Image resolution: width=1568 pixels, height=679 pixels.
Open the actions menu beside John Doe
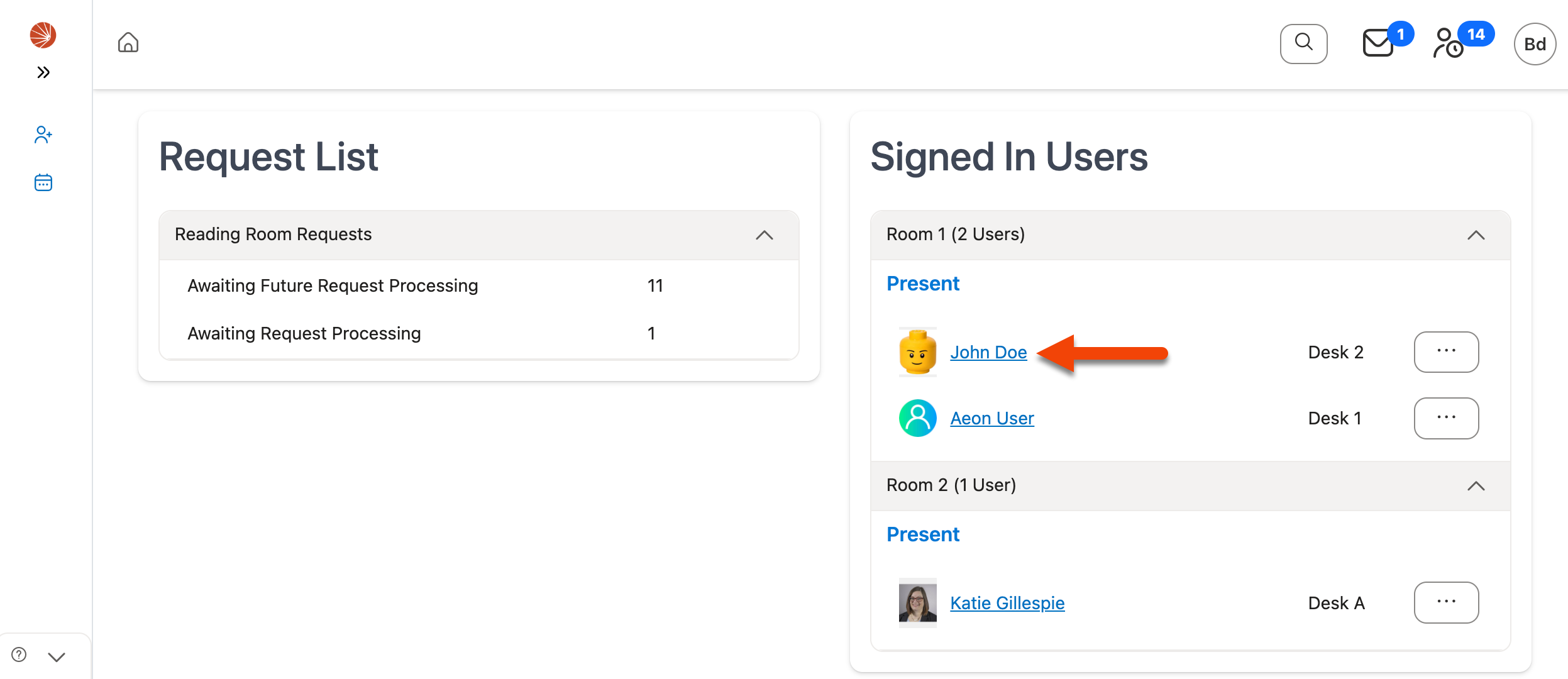pos(1446,352)
